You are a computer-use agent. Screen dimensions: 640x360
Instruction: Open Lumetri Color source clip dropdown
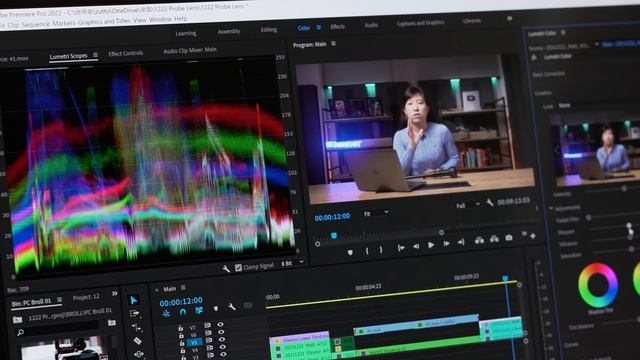coord(596,44)
